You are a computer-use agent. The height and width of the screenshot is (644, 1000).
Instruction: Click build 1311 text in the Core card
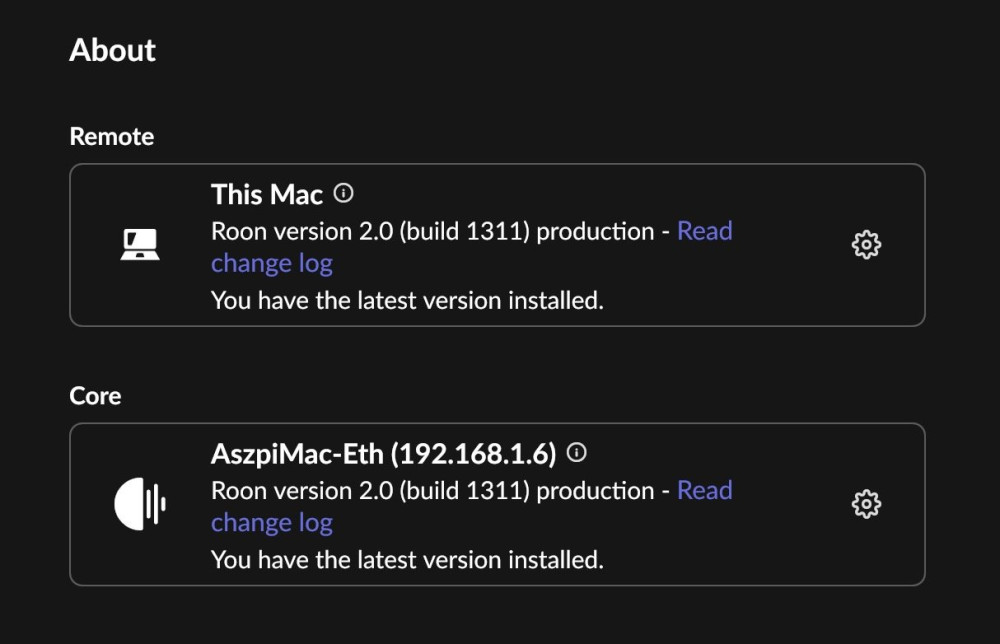click(464, 490)
